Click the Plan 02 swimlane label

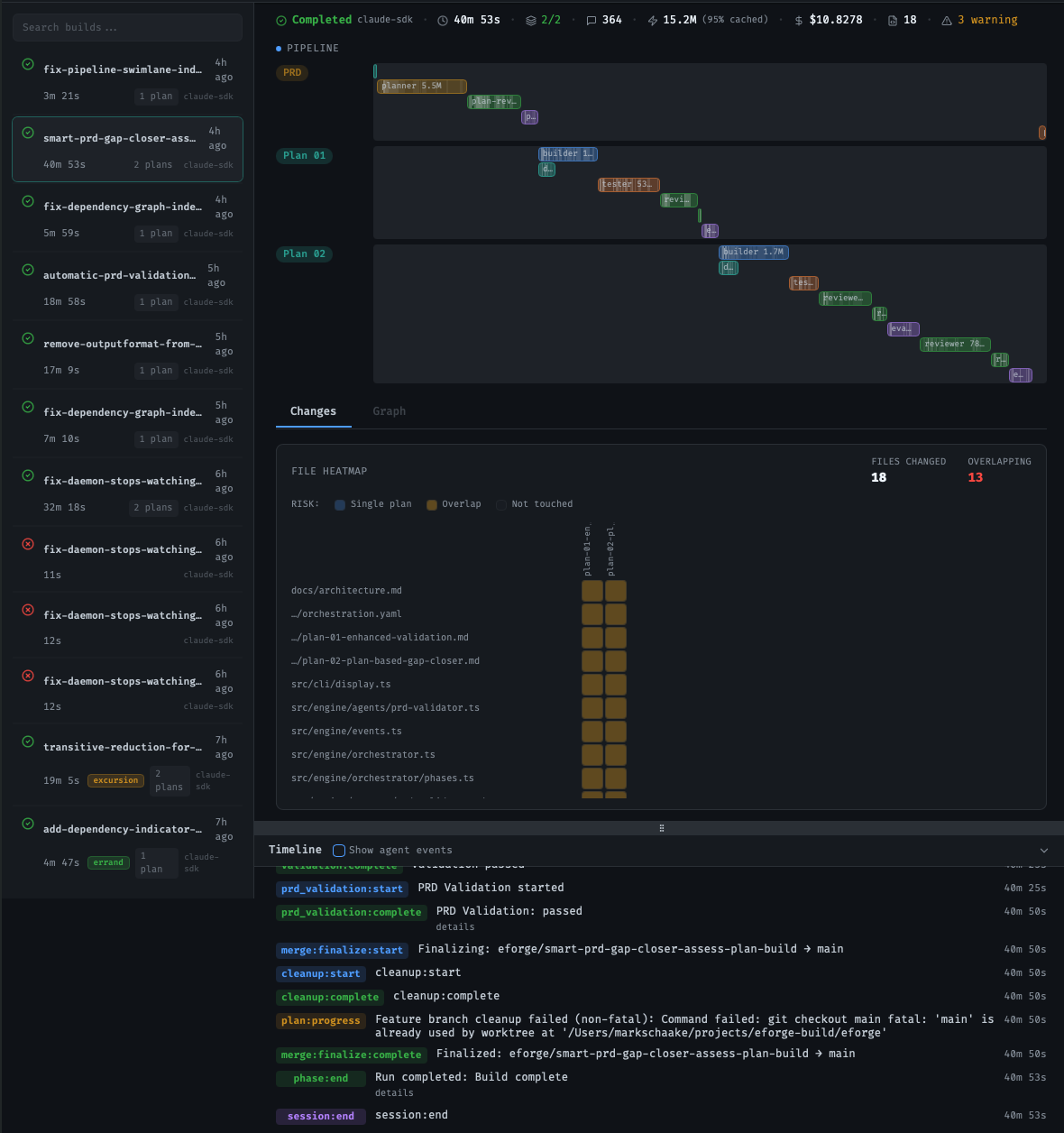305,253
